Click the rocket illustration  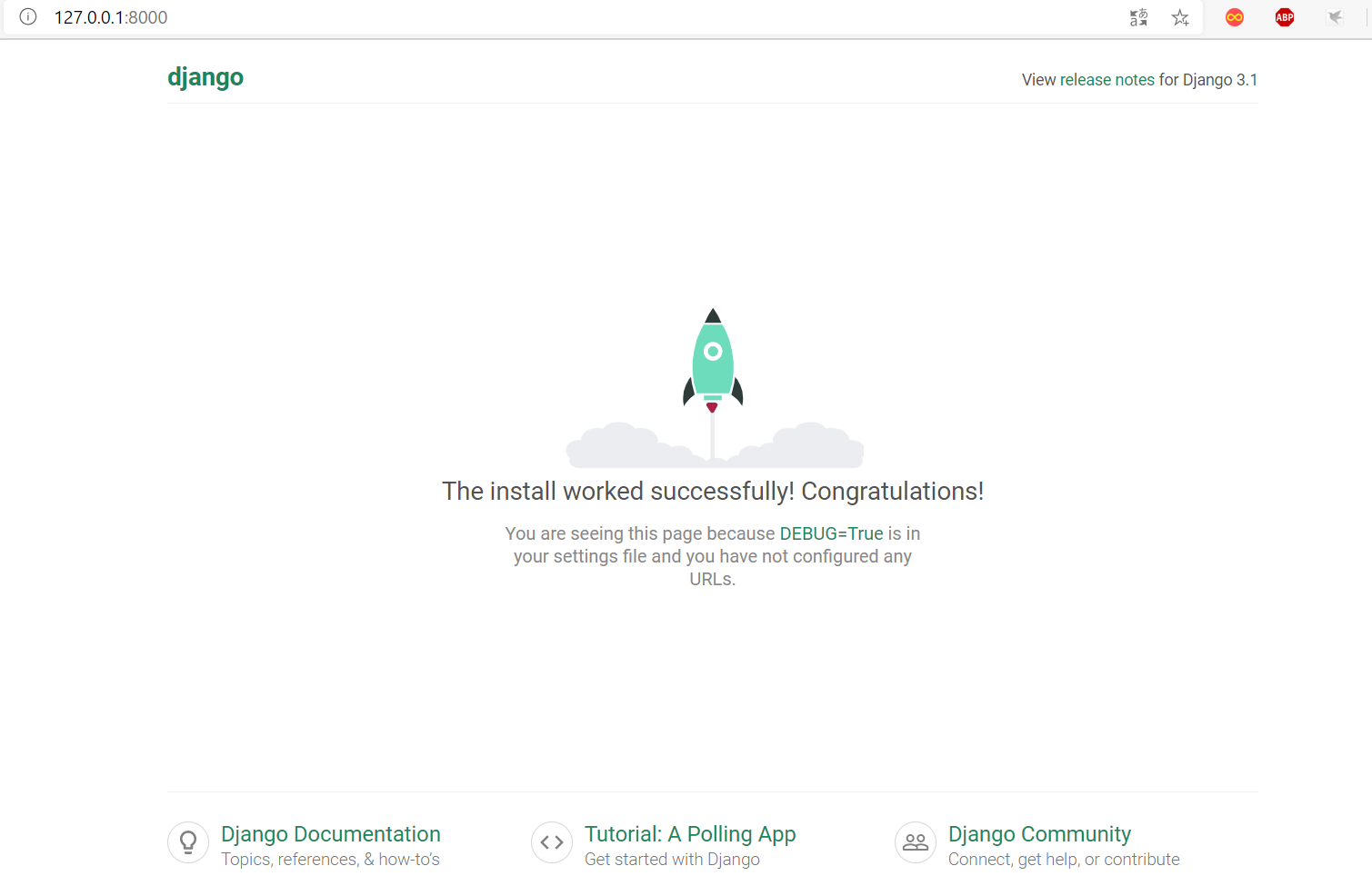coord(714,387)
